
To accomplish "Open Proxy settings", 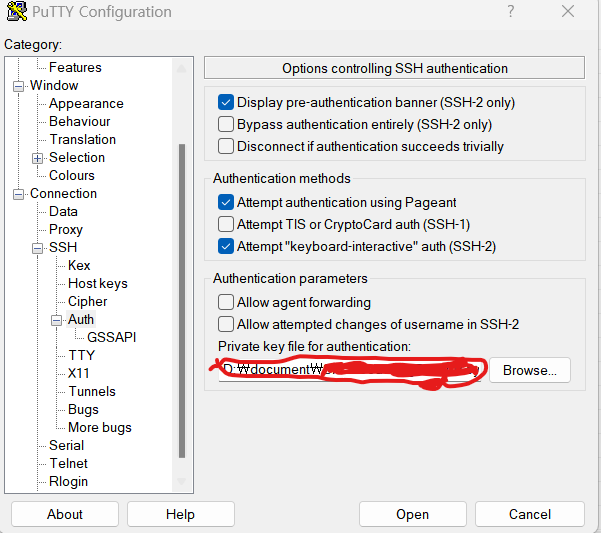I will point(66,230).
